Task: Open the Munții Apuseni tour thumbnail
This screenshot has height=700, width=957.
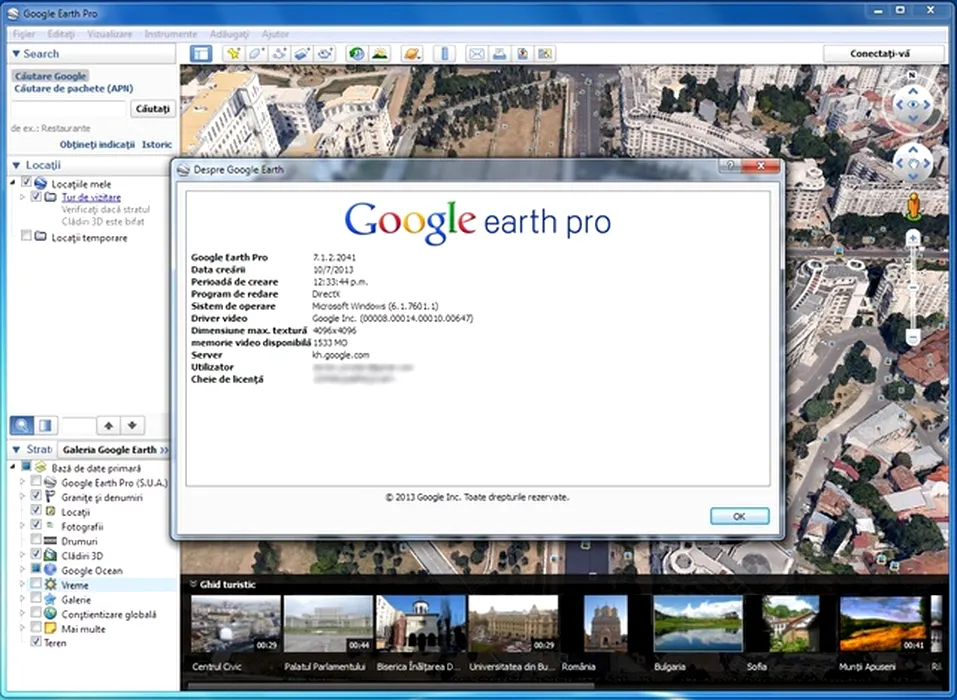Action: pos(882,624)
